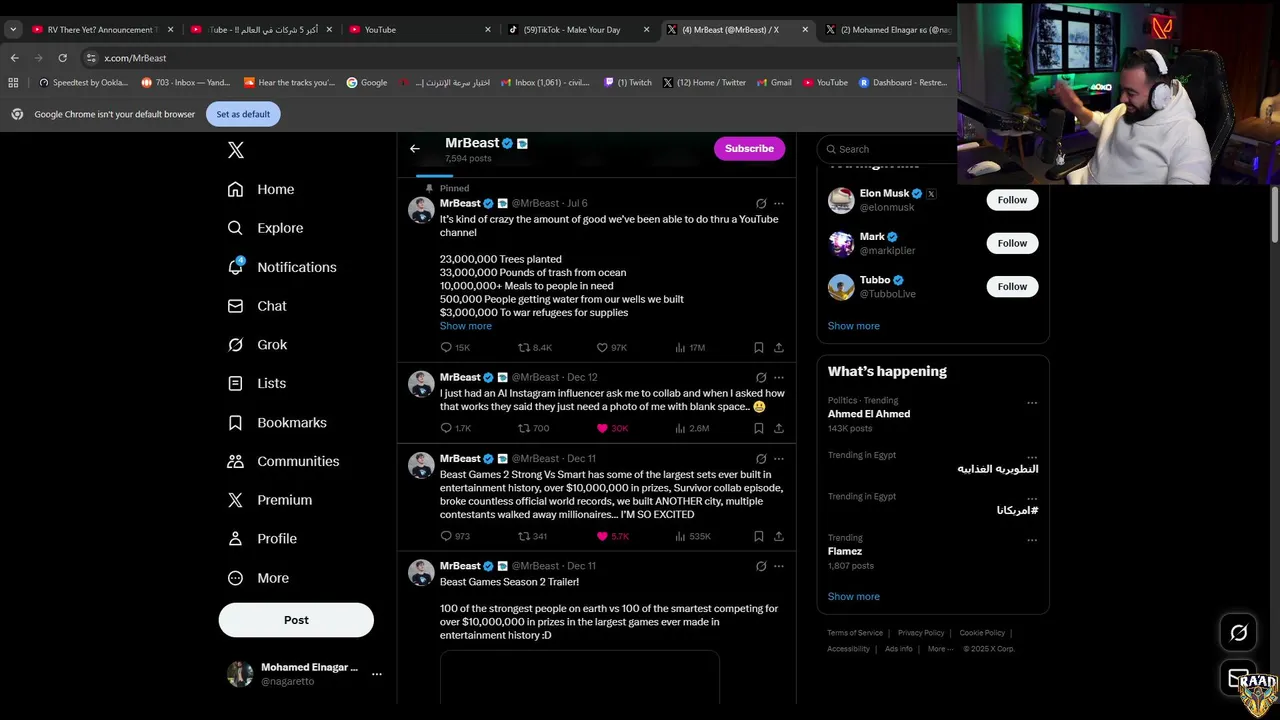Bookmark the post with 535K views
The width and height of the screenshot is (1280, 720).
click(758, 536)
